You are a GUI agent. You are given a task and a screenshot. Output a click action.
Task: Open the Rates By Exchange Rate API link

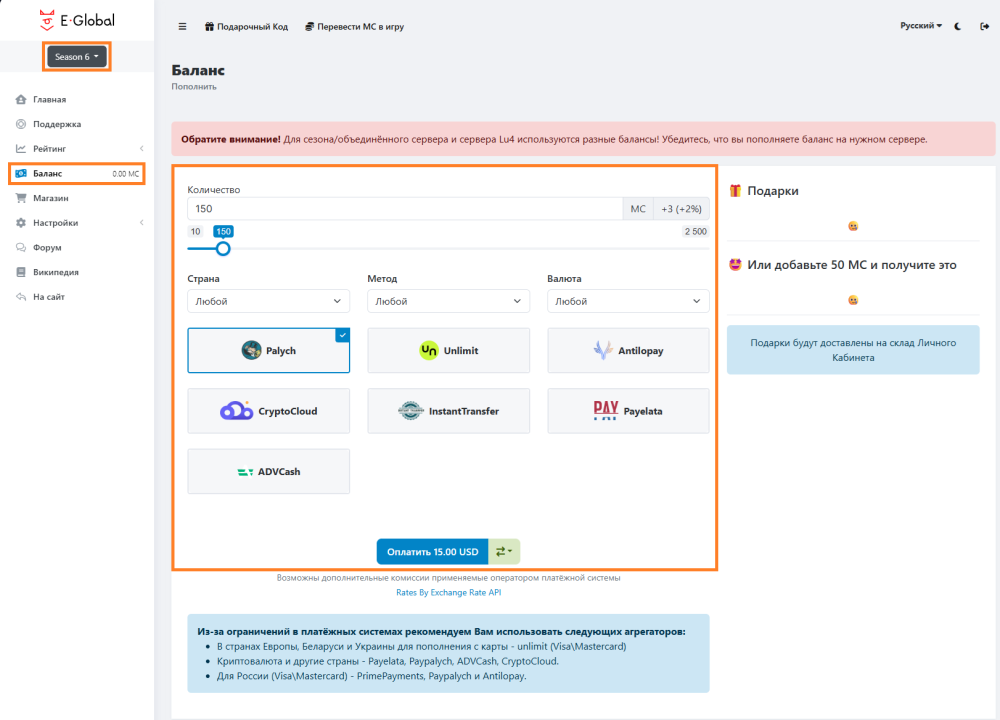(x=448, y=593)
